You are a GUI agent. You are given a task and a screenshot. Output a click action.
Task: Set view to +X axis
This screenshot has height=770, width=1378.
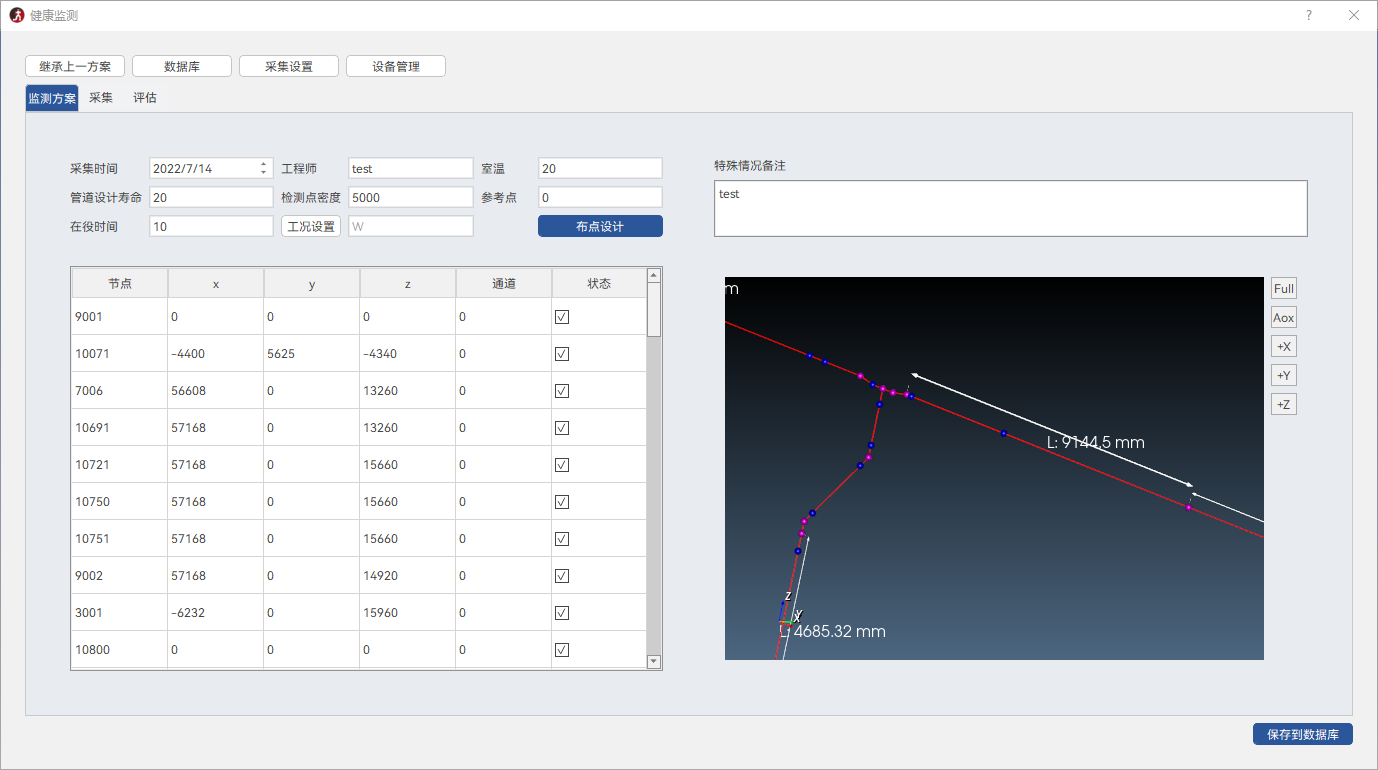coord(1284,347)
